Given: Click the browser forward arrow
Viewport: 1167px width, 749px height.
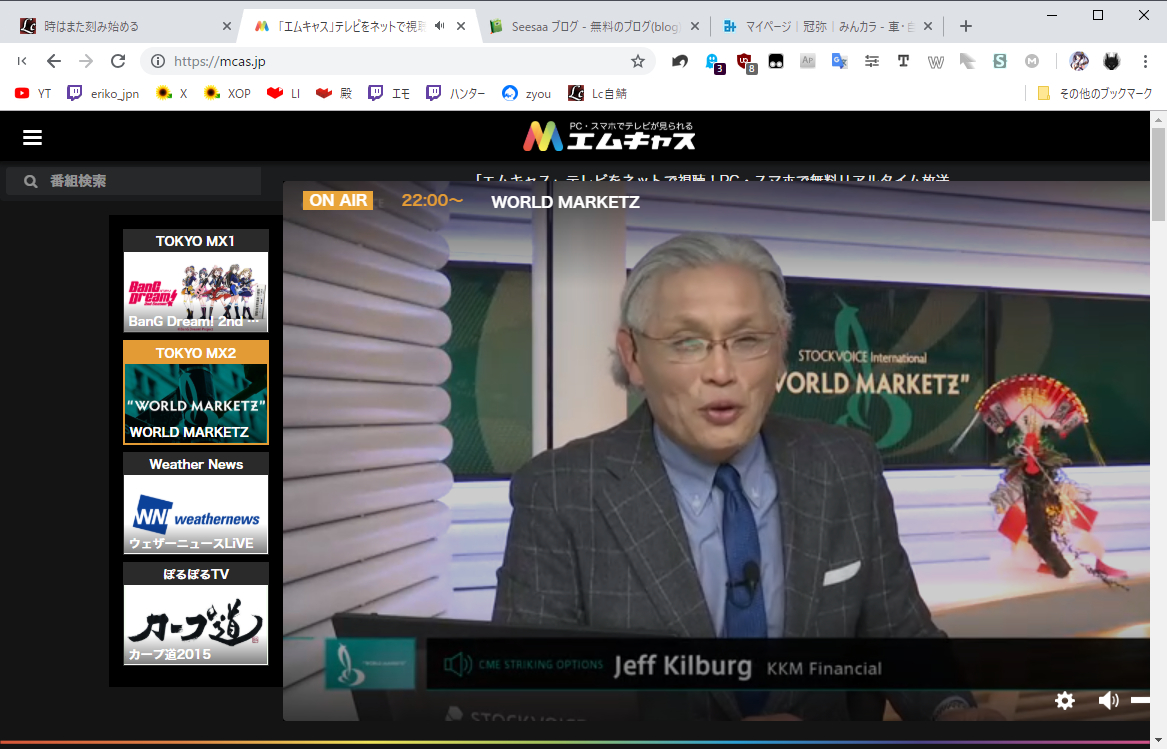Looking at the screenshot, I should coord(86,61).
